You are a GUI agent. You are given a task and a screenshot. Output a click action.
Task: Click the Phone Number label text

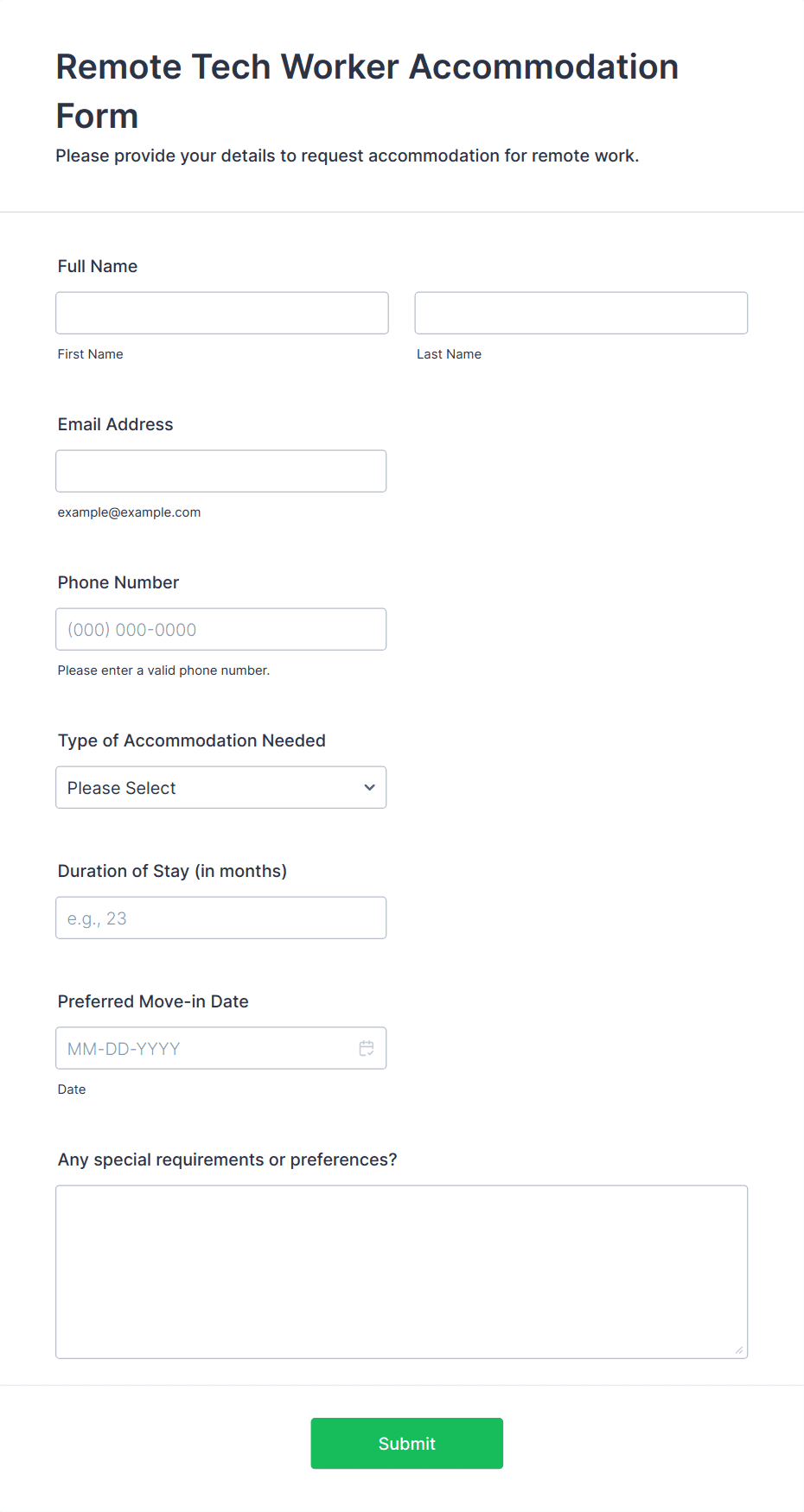(118, 582)
